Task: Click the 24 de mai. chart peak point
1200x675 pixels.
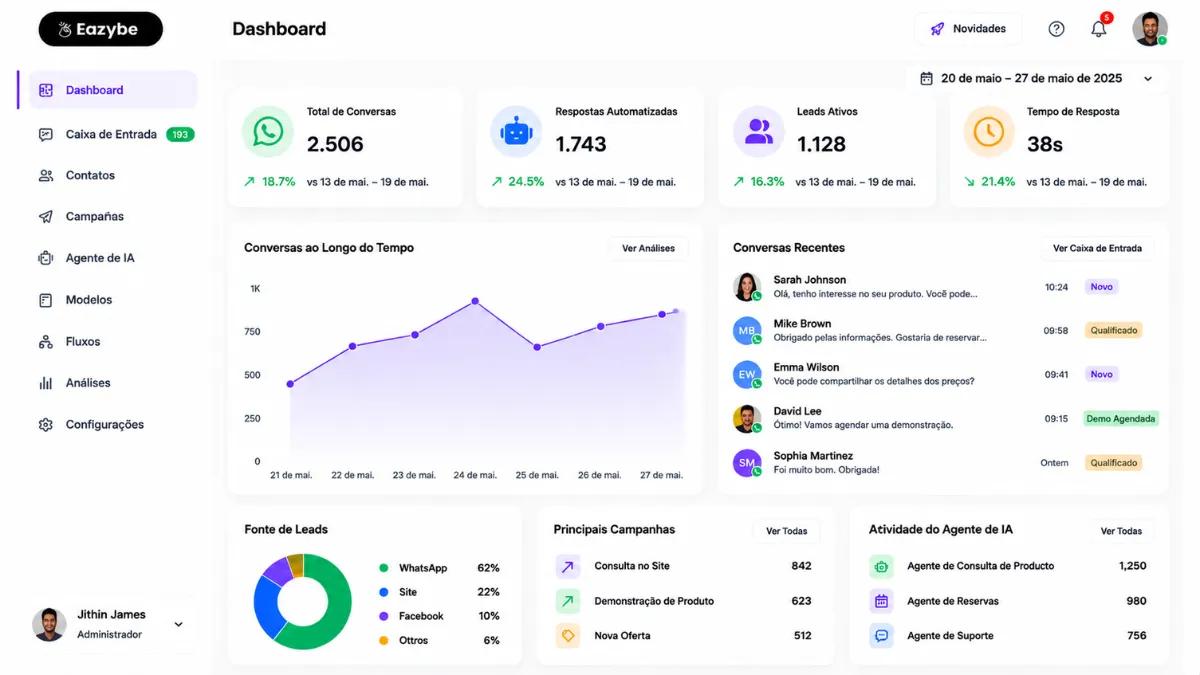Action: point(475,301)
